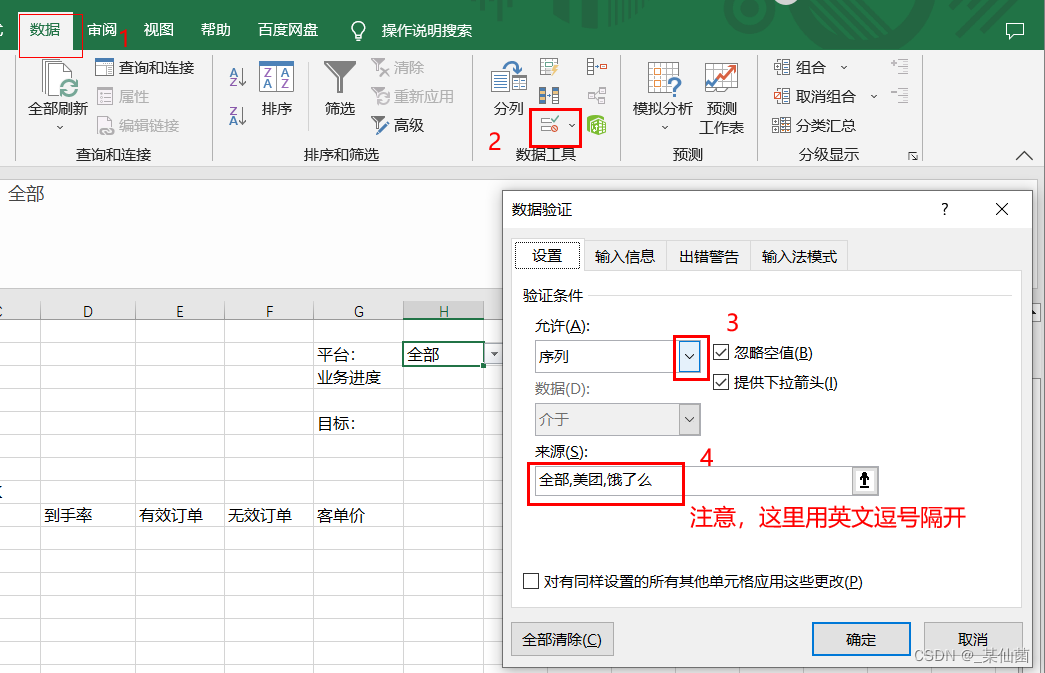Toggle the 筛选 filter funnel
Image resolution: width=1045 pixels, height=673 pixels.
coord(340,89)
